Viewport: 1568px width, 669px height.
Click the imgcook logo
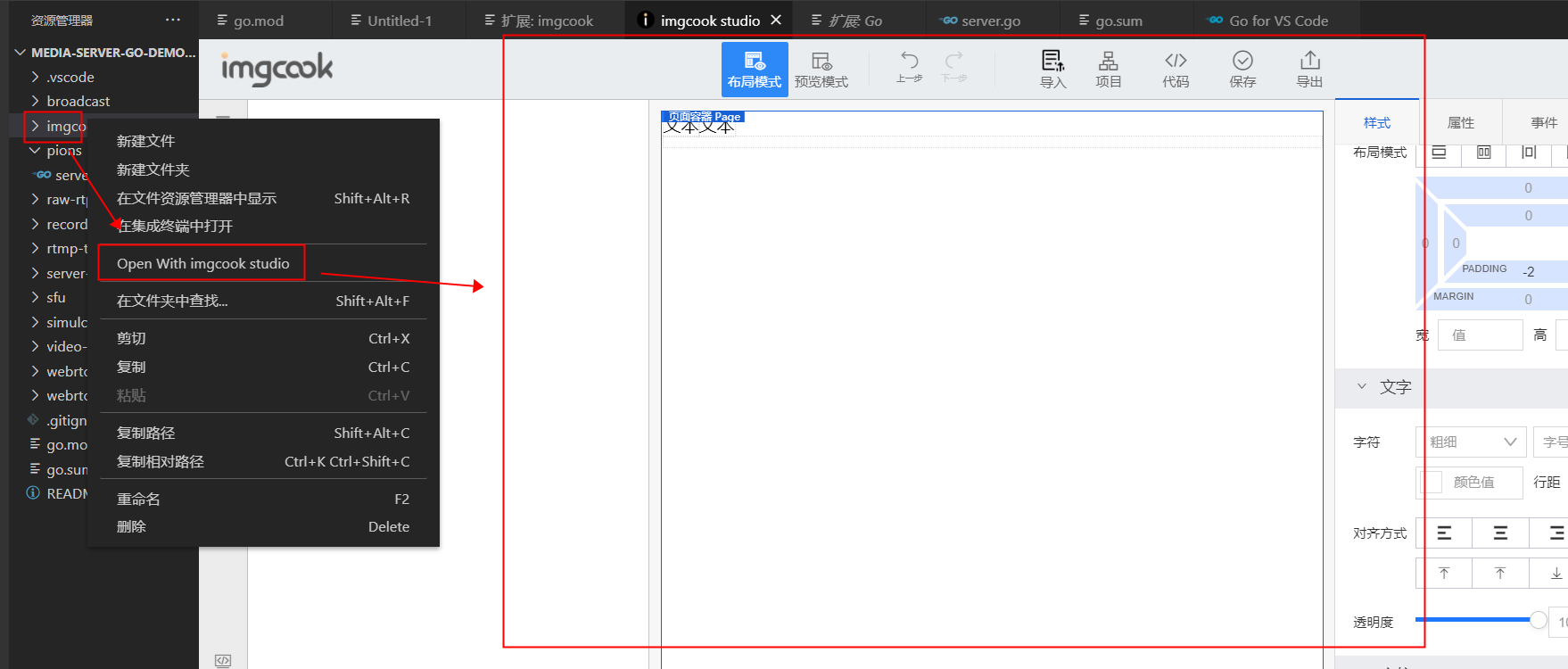pyautogui.click(x=276, y=69)
